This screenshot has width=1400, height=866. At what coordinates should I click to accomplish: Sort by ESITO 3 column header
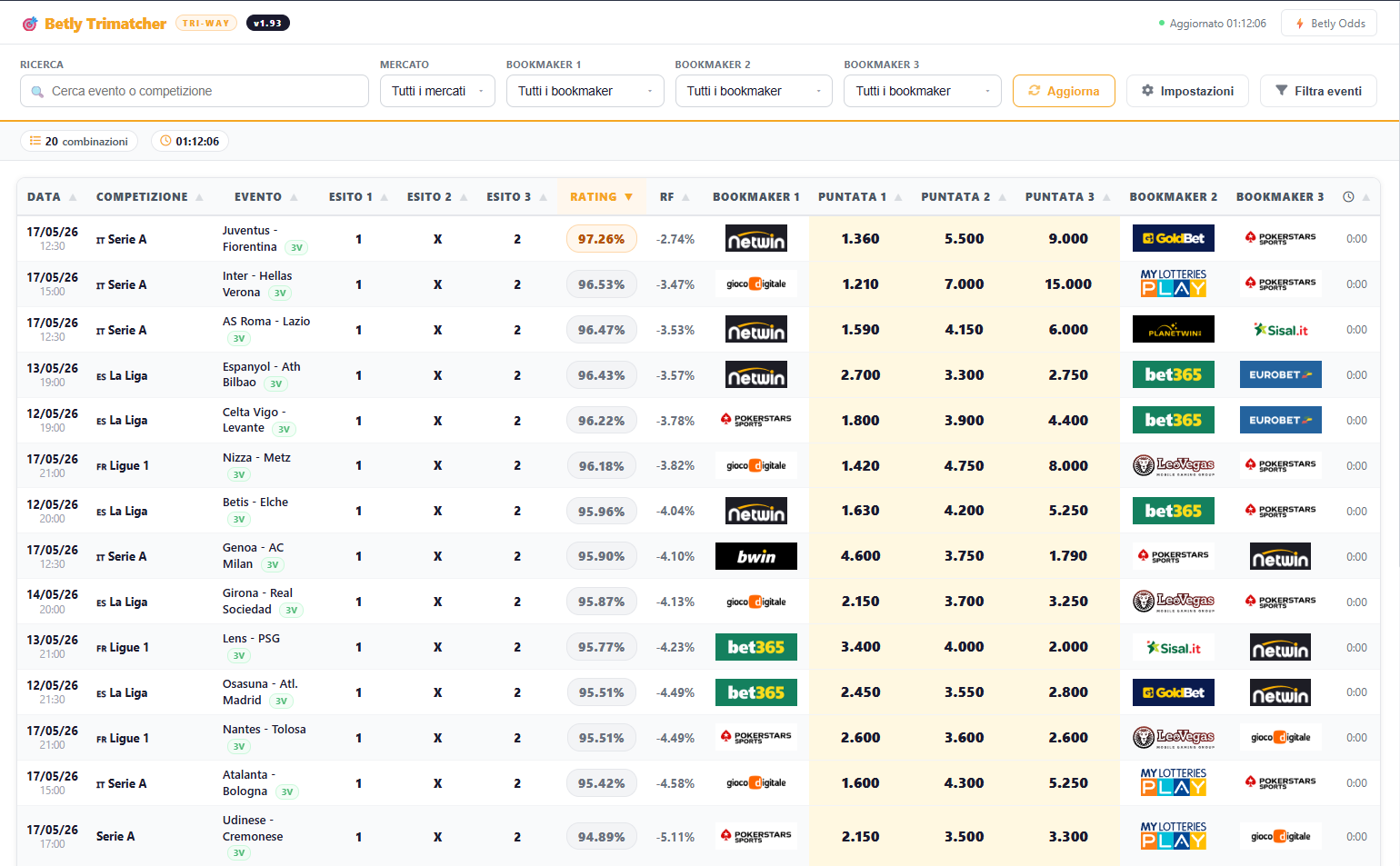click(x=516, y=196)
